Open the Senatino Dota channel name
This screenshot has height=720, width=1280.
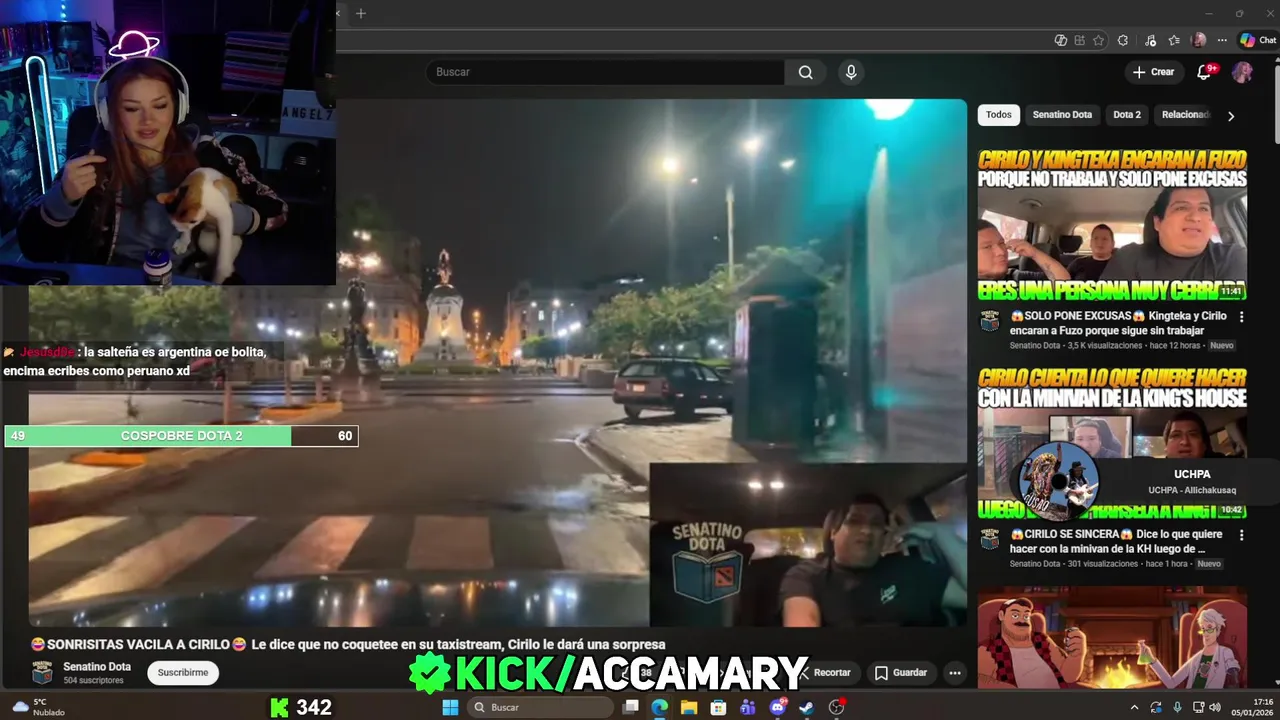click(x=97, y=667)
